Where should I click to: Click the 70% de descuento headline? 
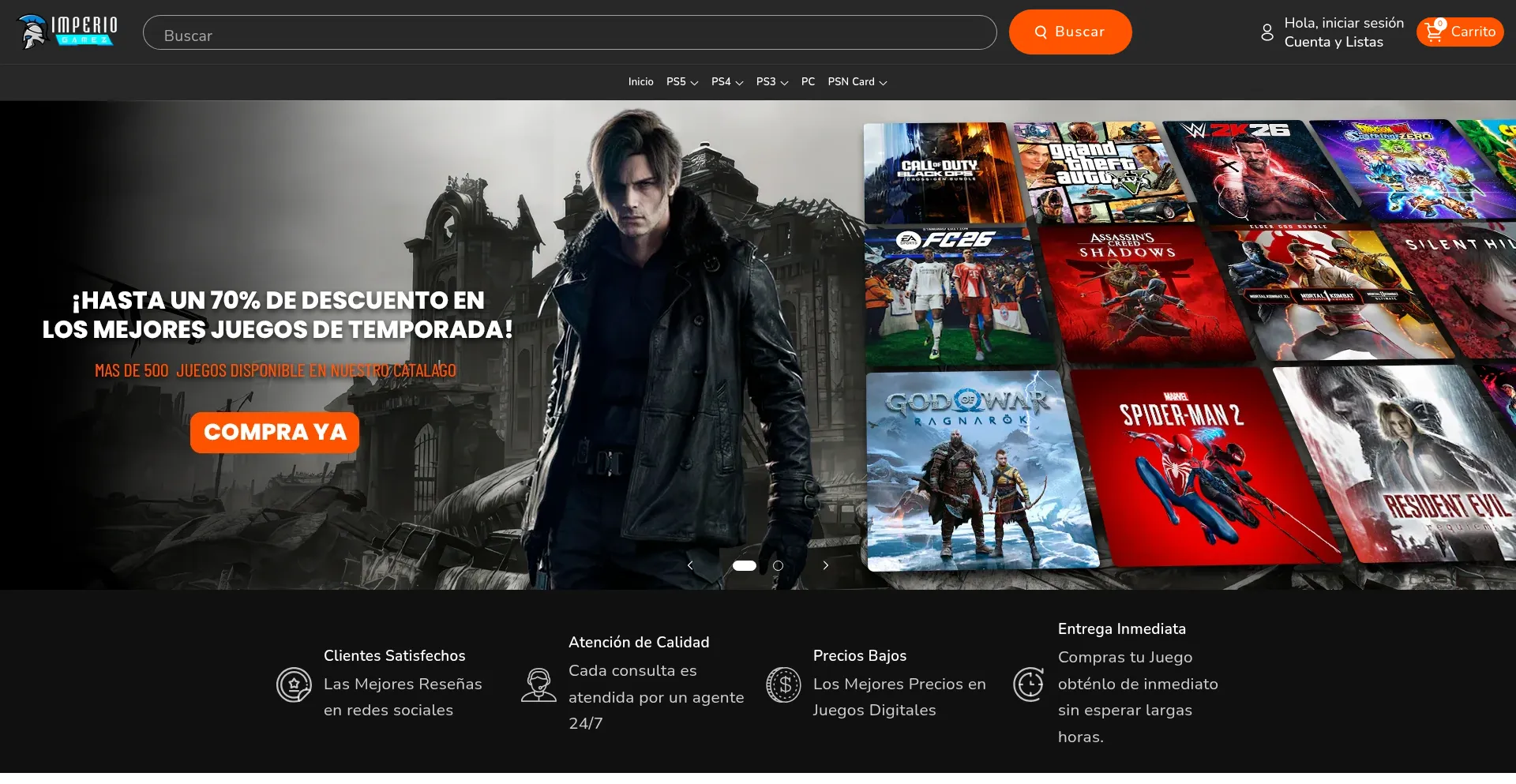click(278, 315)
